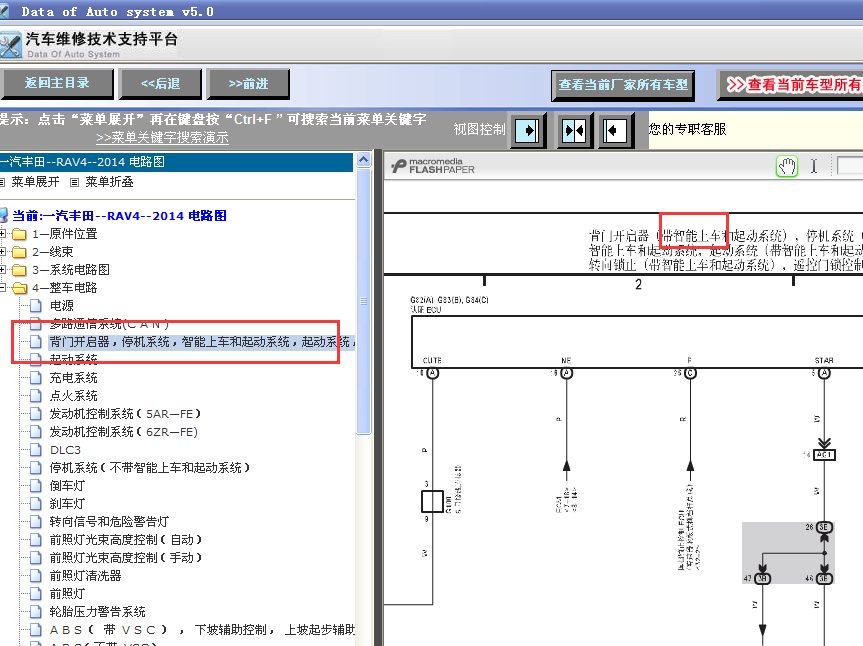Click the 3—系统电路图 folder icon
The width and height of the screenshot is (863, 646).
pos(19,270)
